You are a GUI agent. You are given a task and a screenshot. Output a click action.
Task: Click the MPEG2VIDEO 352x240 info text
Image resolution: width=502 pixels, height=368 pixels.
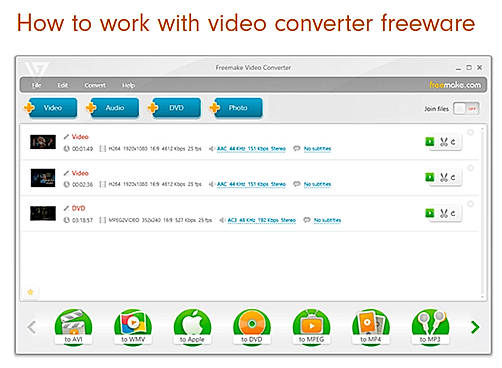coord(160,220)
